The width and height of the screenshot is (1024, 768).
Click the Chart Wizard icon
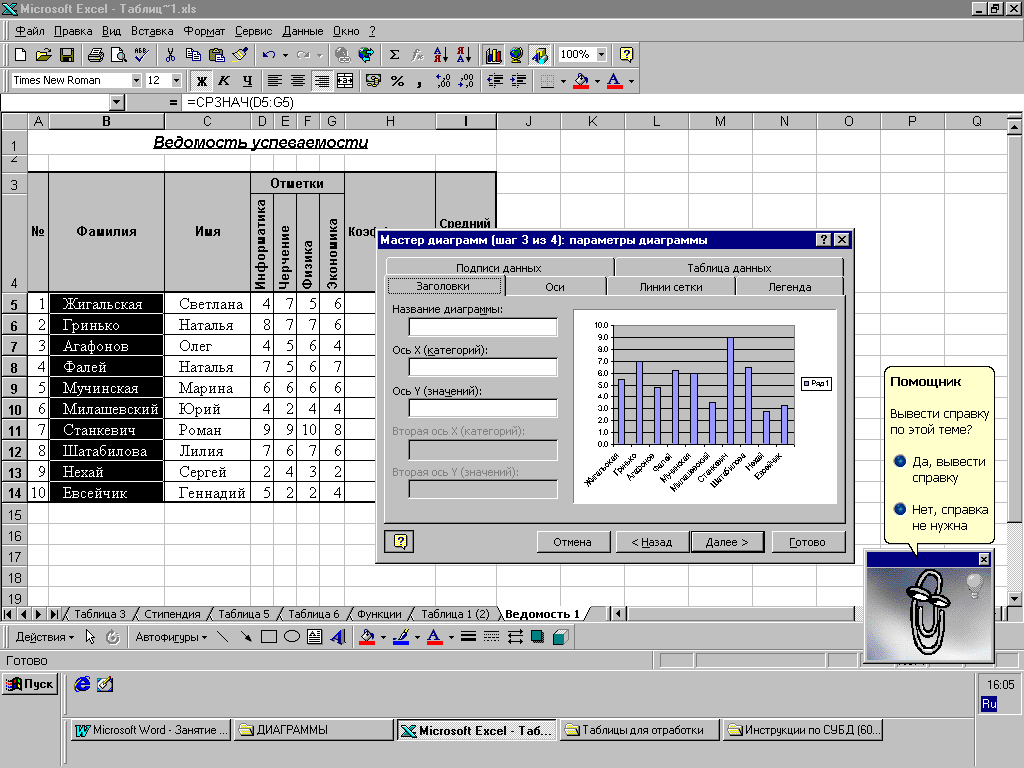493,55
